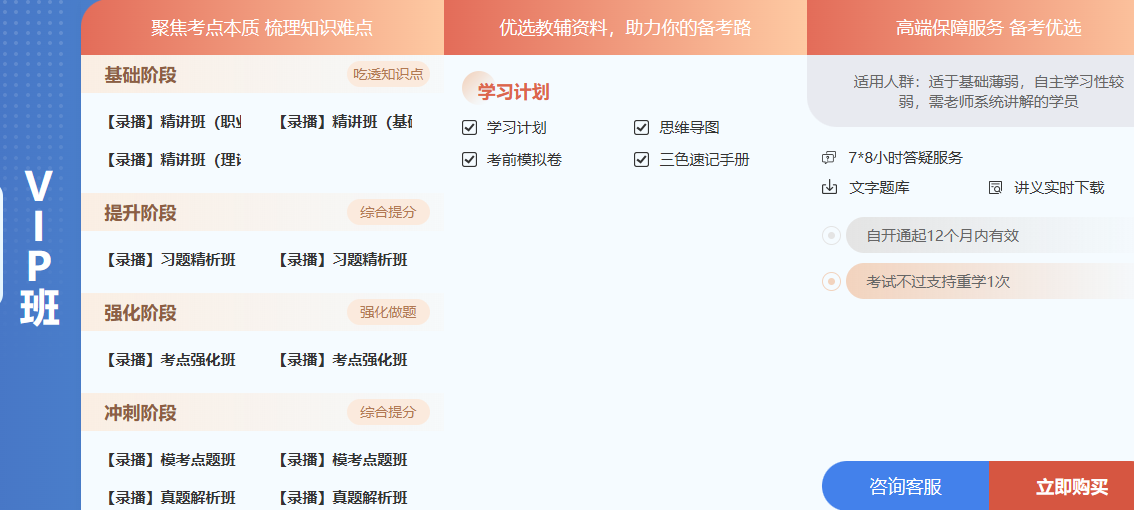Click the 考试不过支持重学1次 bar
The image size is (1134, 510).
[x=989, y=281]
